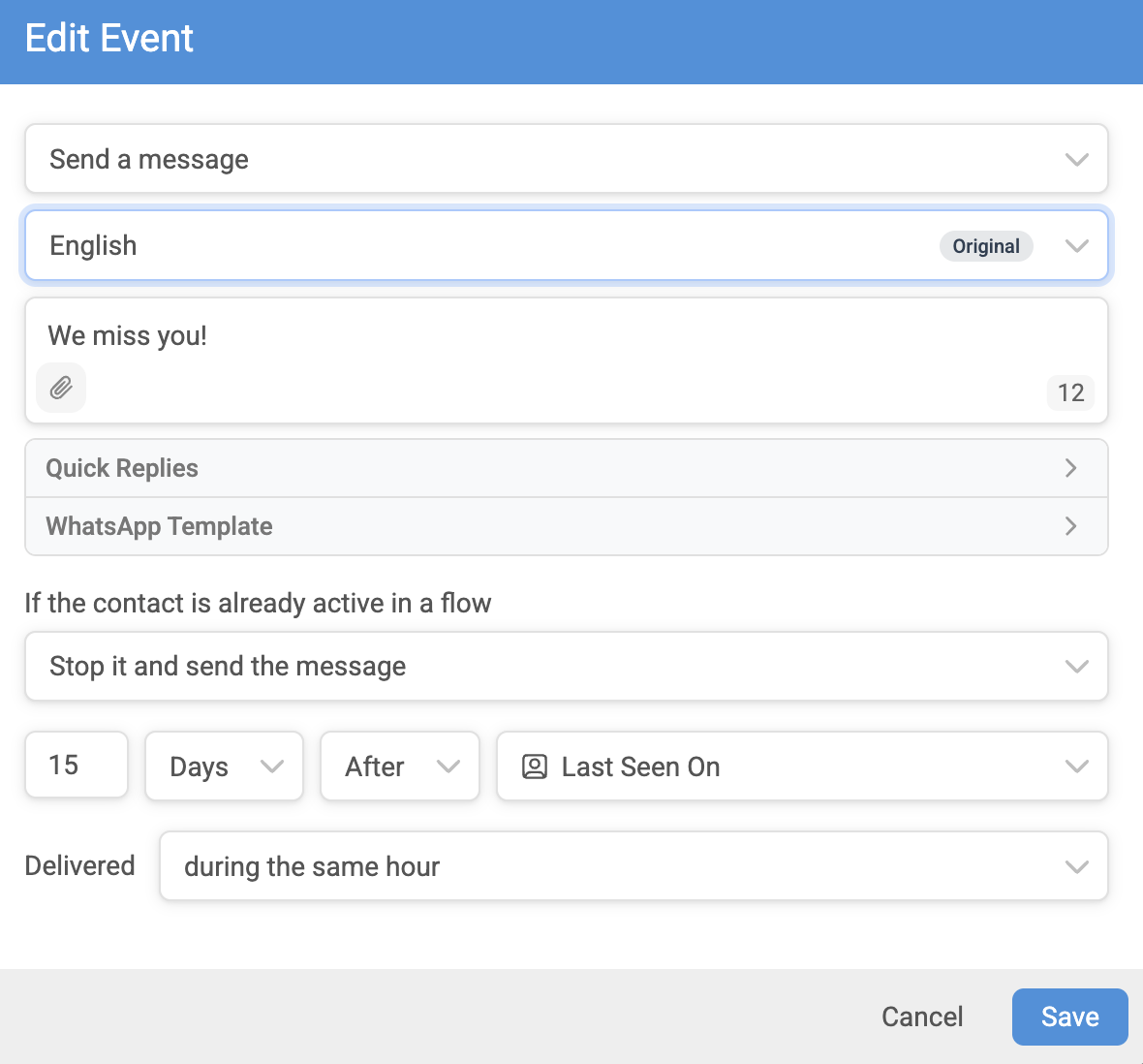Open the Send a message action dropdown
1143x1064 pixels.
[567, 159]
